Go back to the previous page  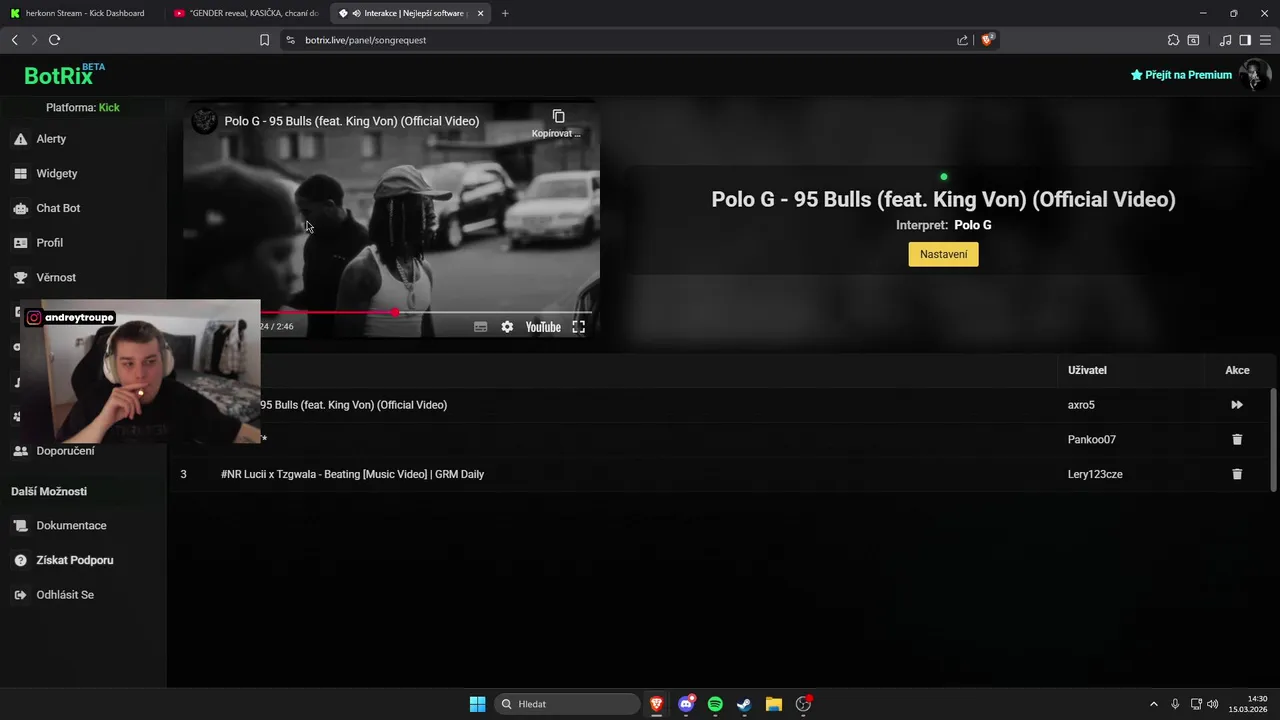14,40
